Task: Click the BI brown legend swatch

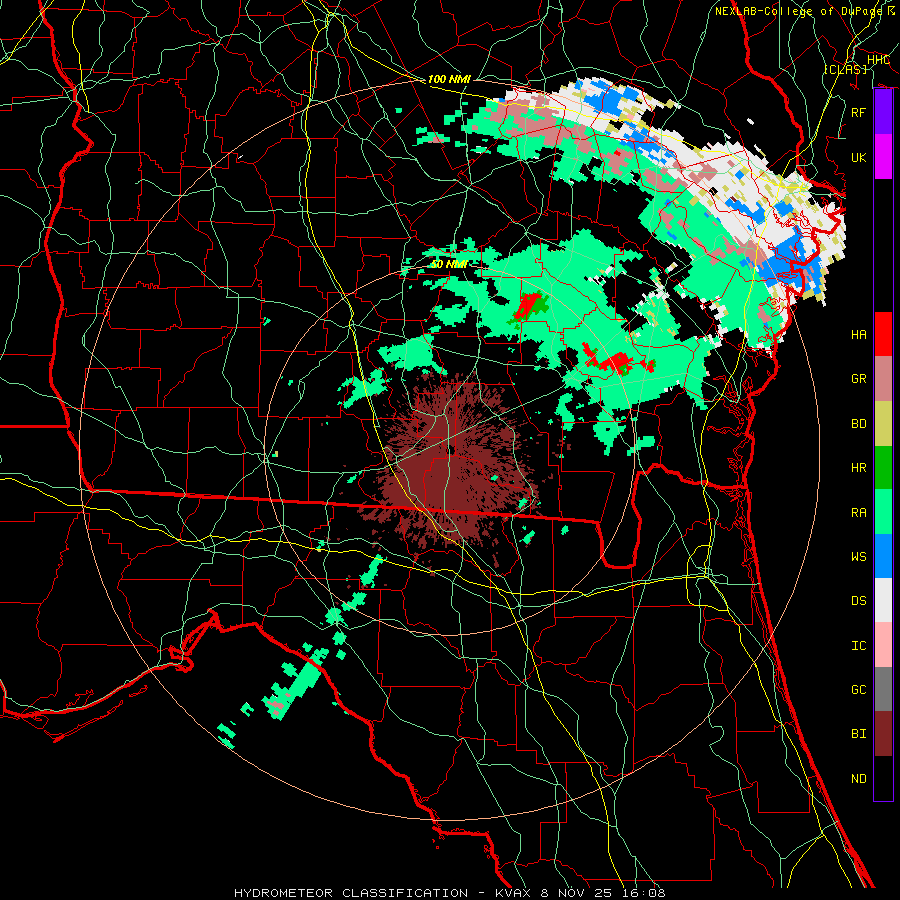Action: coord(883,734)
